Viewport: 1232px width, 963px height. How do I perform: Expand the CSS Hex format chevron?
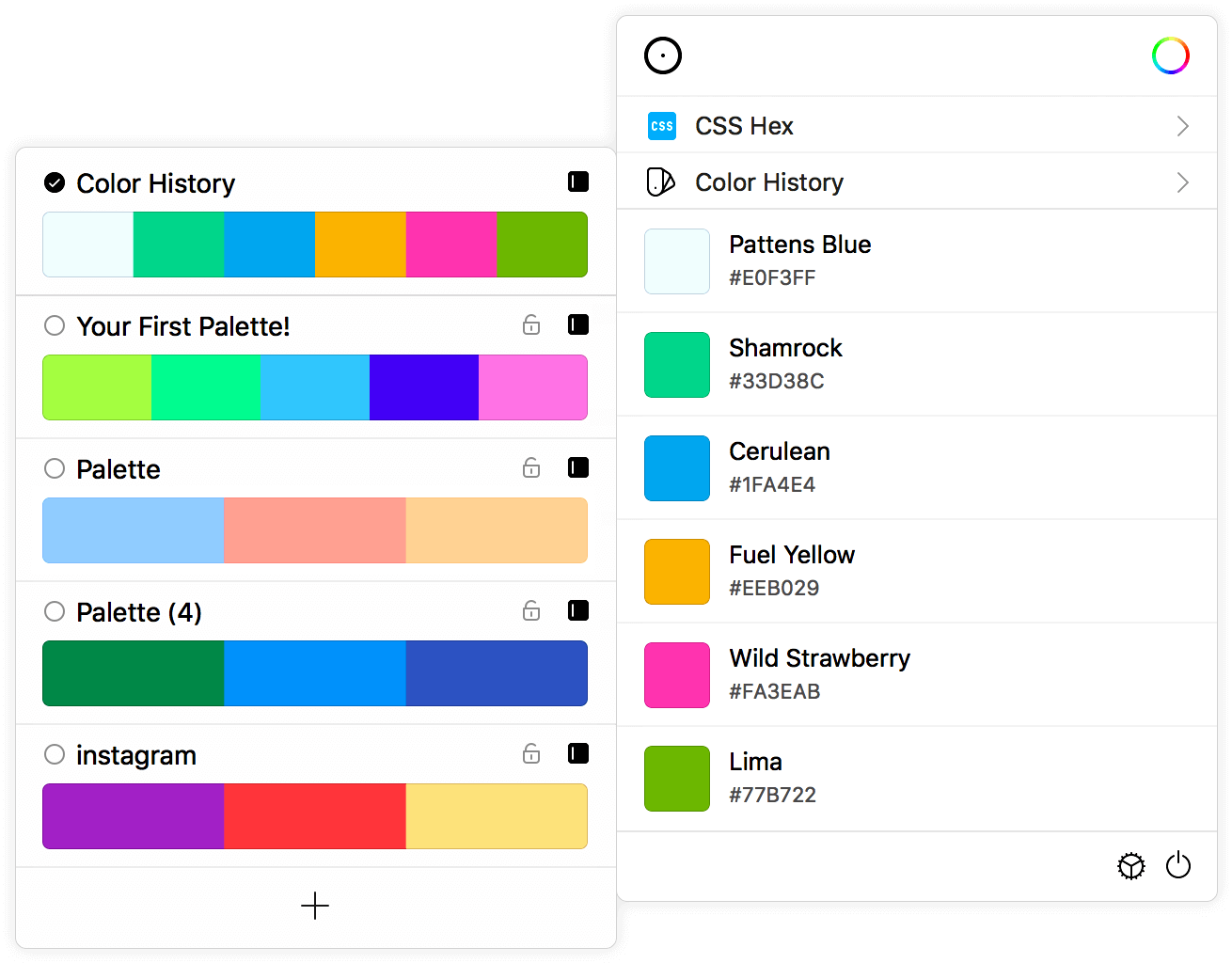1182,126
